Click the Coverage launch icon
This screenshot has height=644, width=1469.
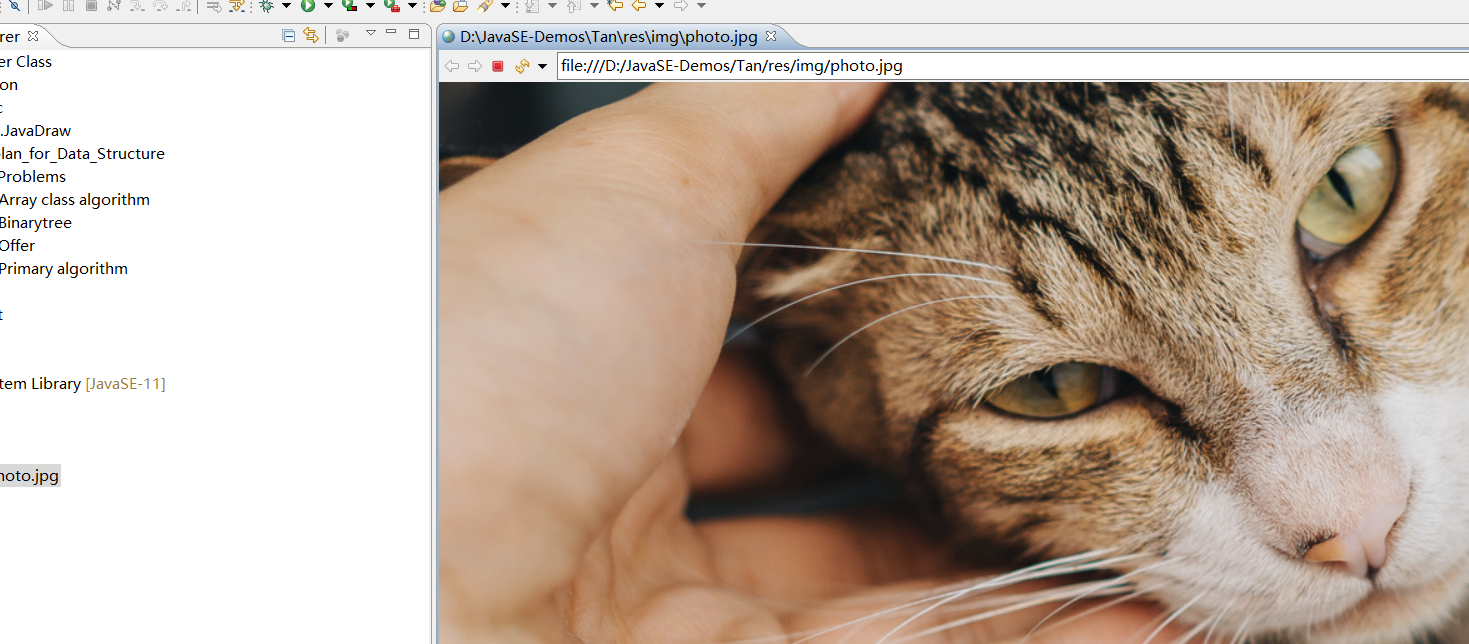coord(349,6)
